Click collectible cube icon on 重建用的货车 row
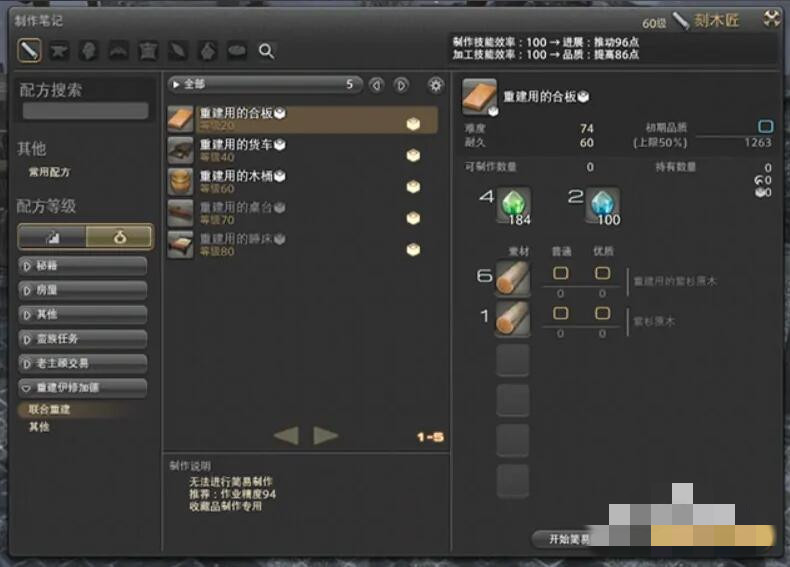Viewport: 790px width, 567px height. (413, 155)
